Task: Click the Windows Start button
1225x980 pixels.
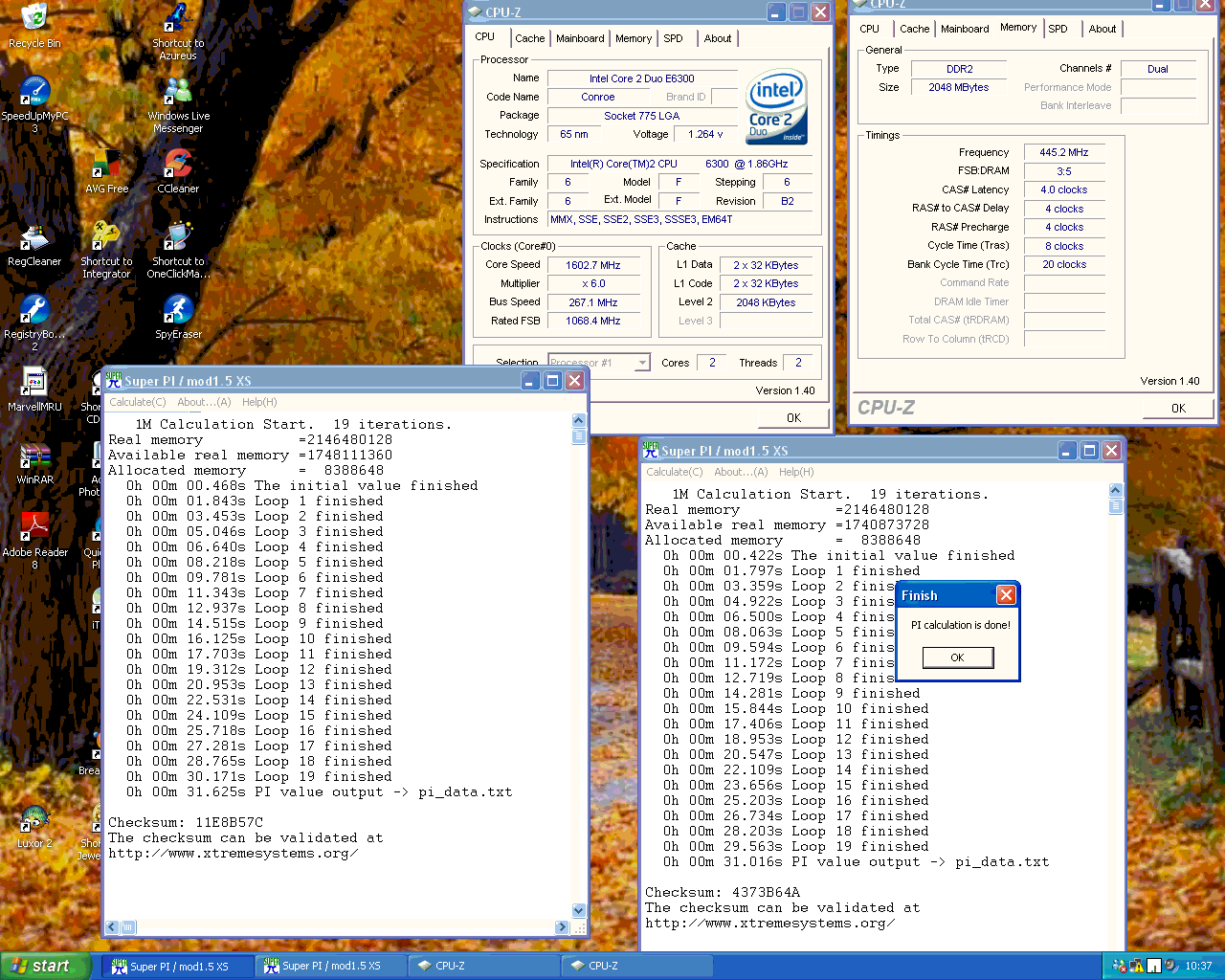Action: (45, 966)
